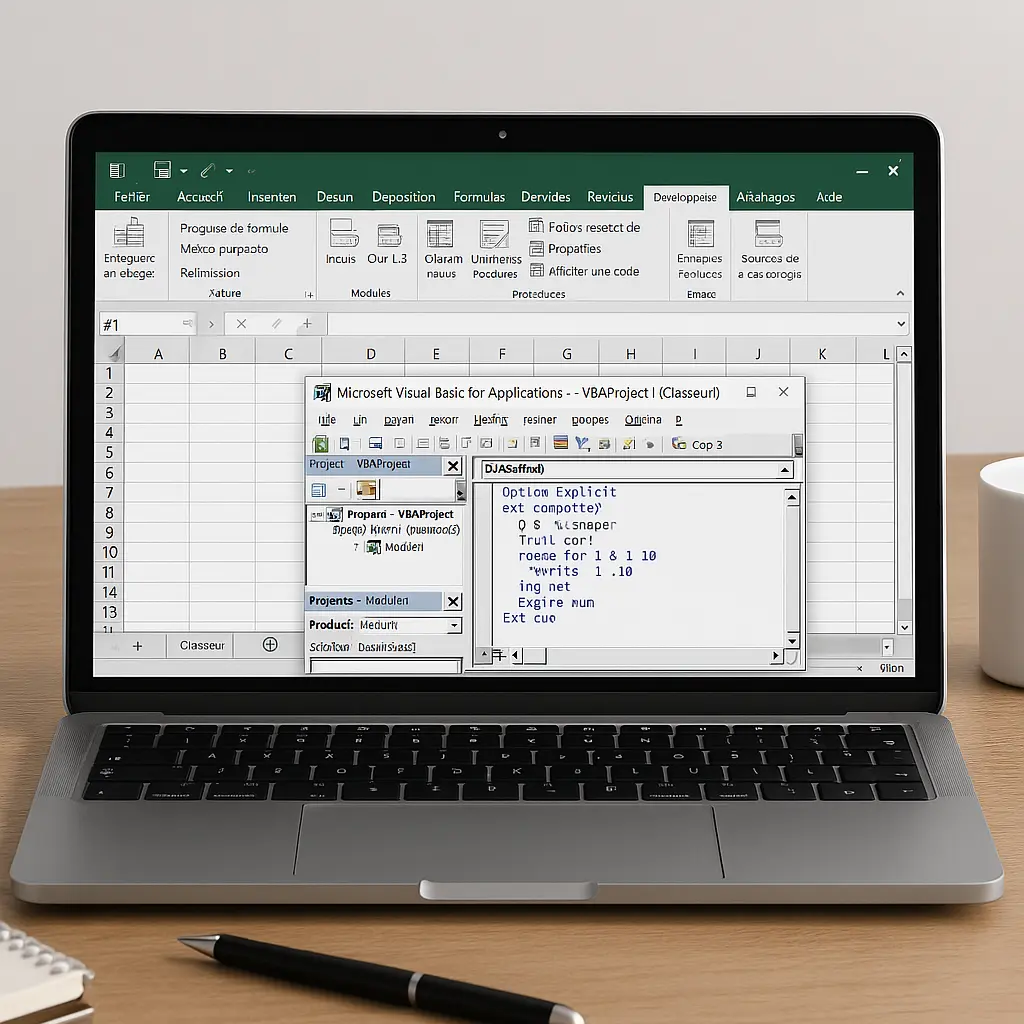Click the view code icon in Project pane
Screen dimensions: 1024x1024
point(319,489)
